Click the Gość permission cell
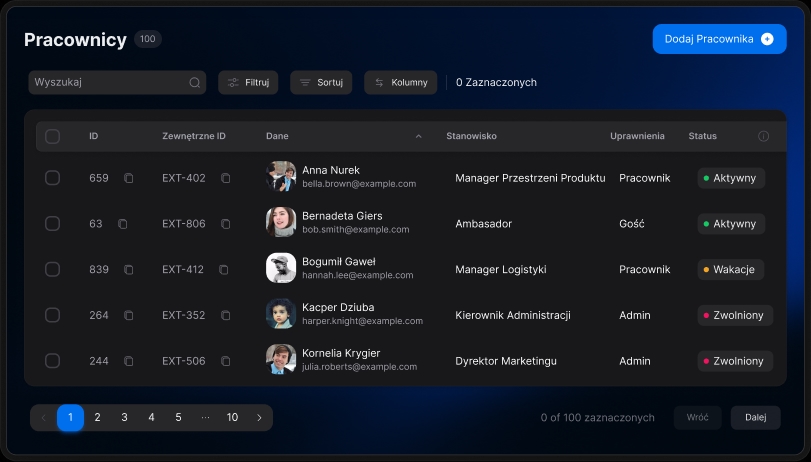Viewport: 811px width, 462px height. tap(632, 224)
